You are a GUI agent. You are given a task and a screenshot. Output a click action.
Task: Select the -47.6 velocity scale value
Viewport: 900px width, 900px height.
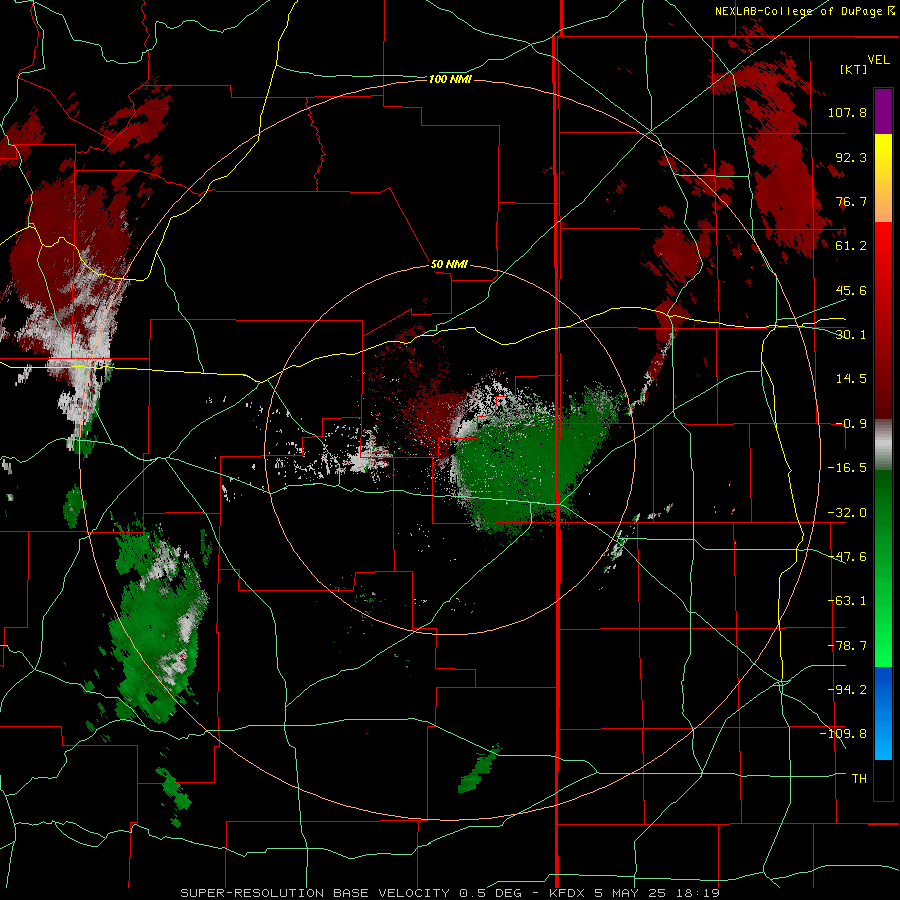(847, 557)
